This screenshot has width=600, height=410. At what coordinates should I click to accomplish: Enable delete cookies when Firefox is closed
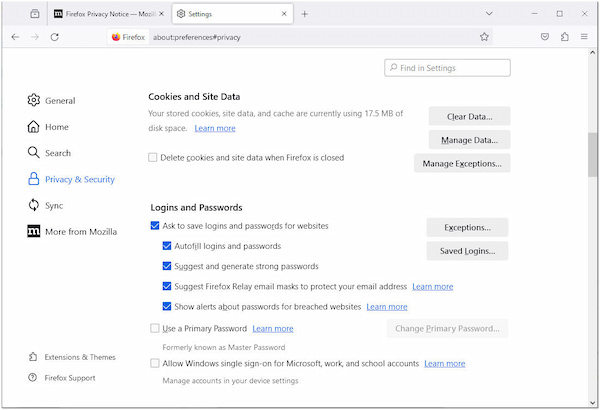[153, 158]
